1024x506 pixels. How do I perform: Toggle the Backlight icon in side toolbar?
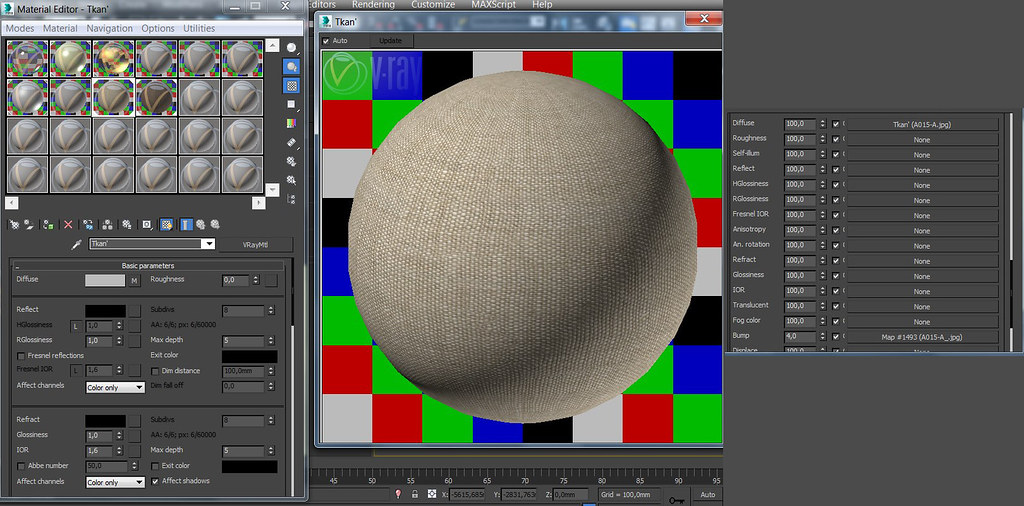(x=291, y=66)
